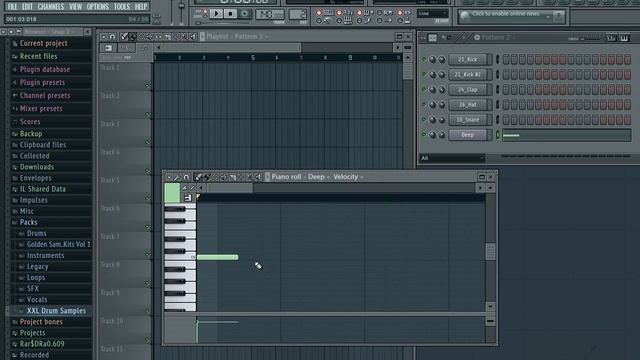The width and height of the screenshot is (640, 360).
Task: Mute the 18_Snare channel with its green light
Action: [424, 120]
